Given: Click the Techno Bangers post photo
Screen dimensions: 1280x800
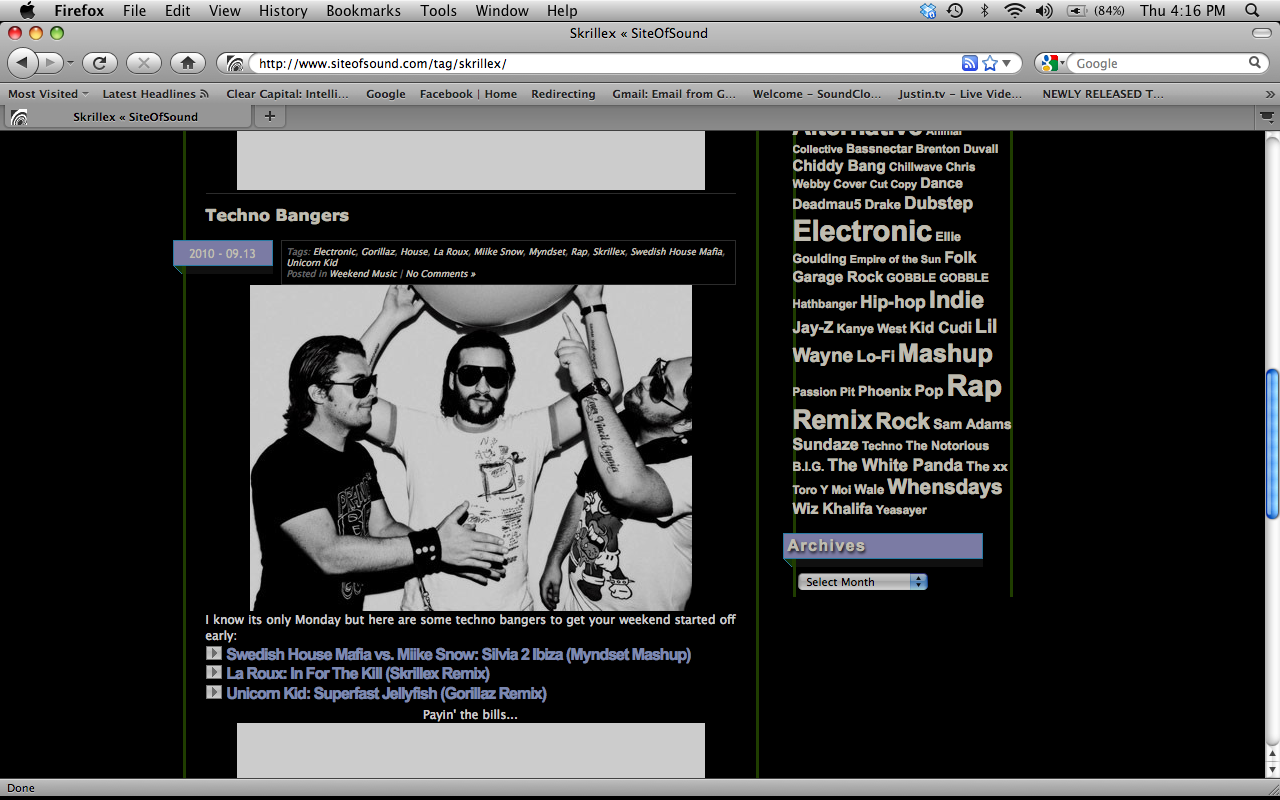Looking at the screenshot, I should (x=471, y=448).
